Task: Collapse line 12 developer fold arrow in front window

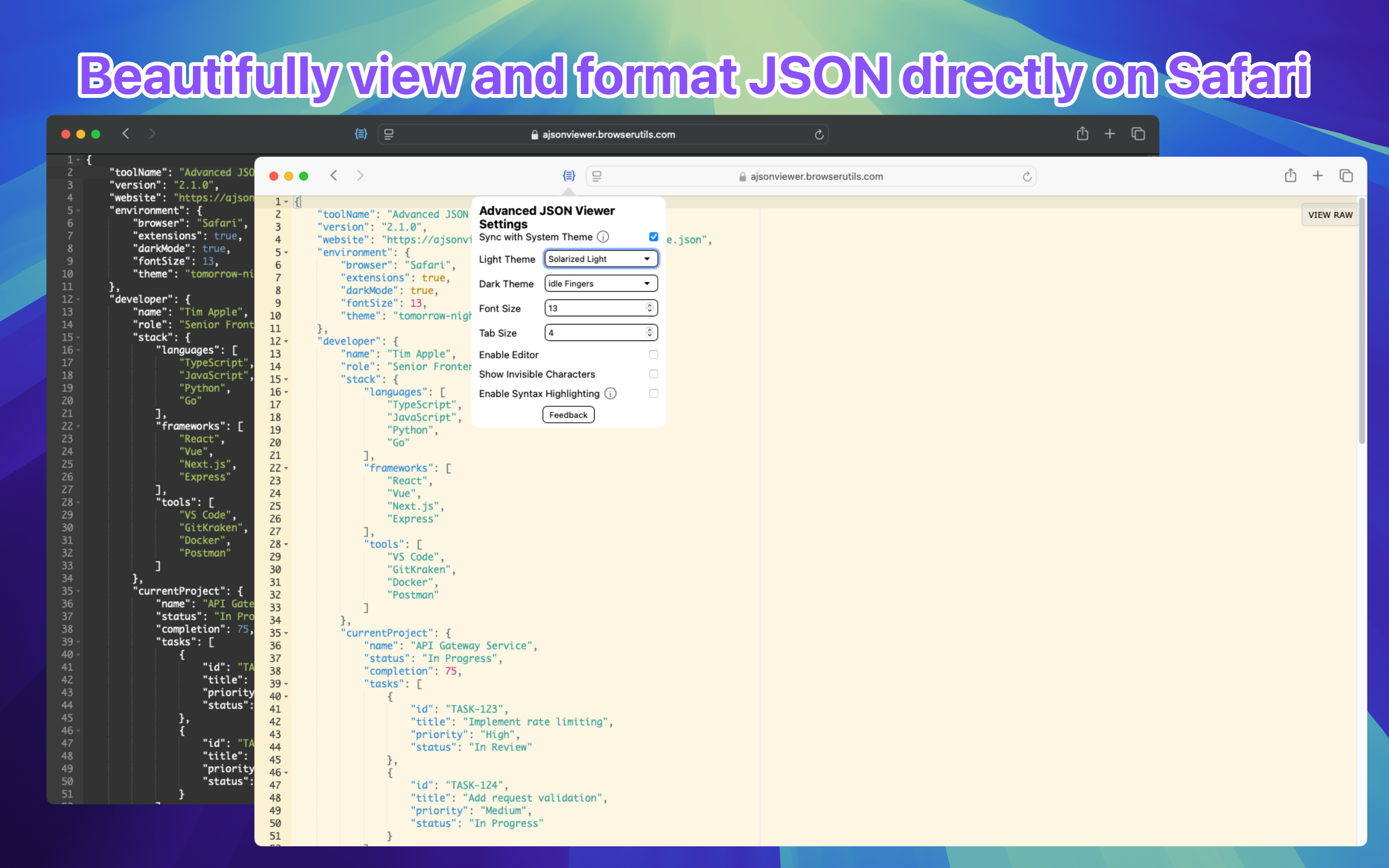Action: (286, 341)
